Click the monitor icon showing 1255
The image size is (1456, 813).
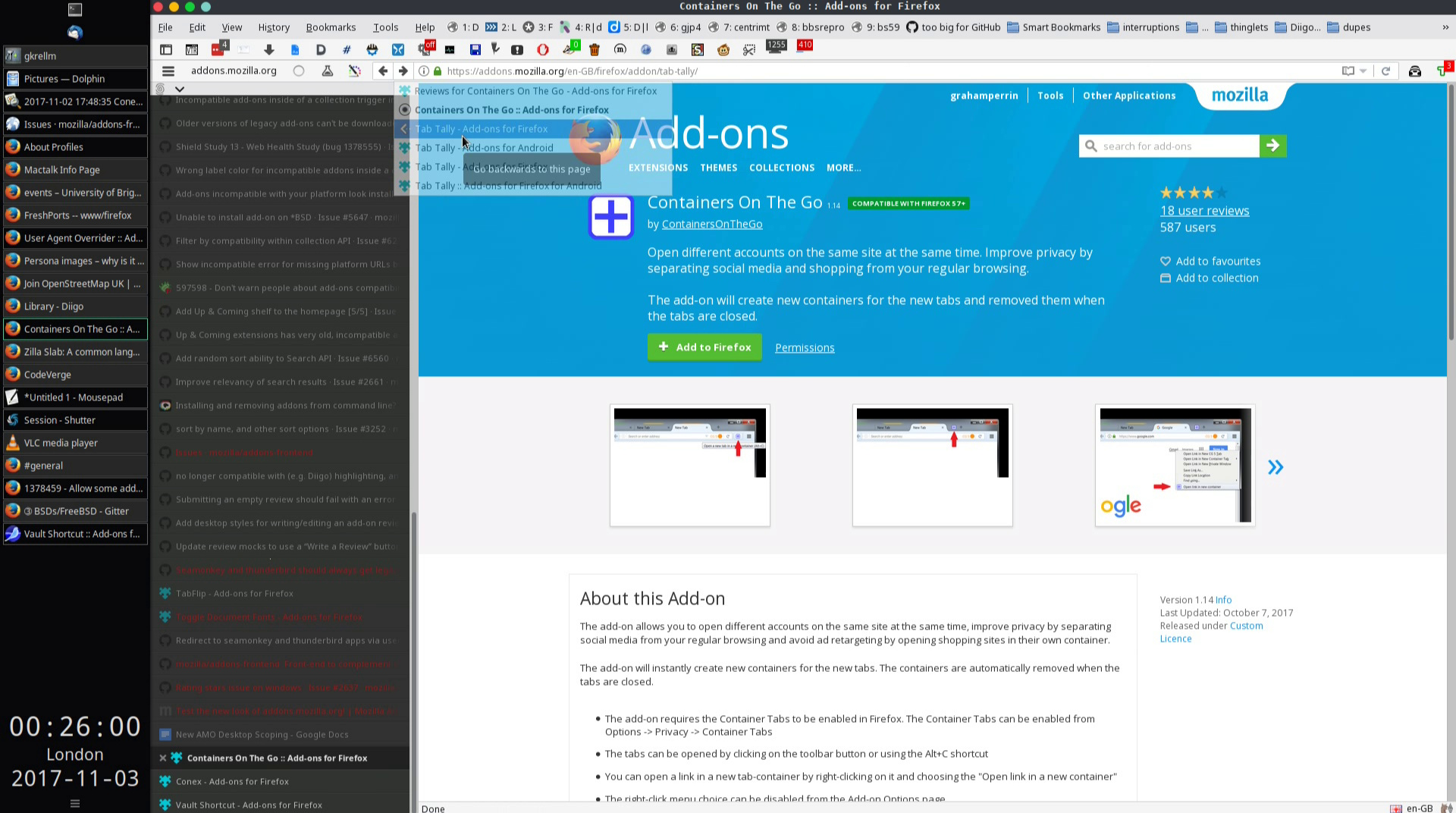[x=777, y=47]
